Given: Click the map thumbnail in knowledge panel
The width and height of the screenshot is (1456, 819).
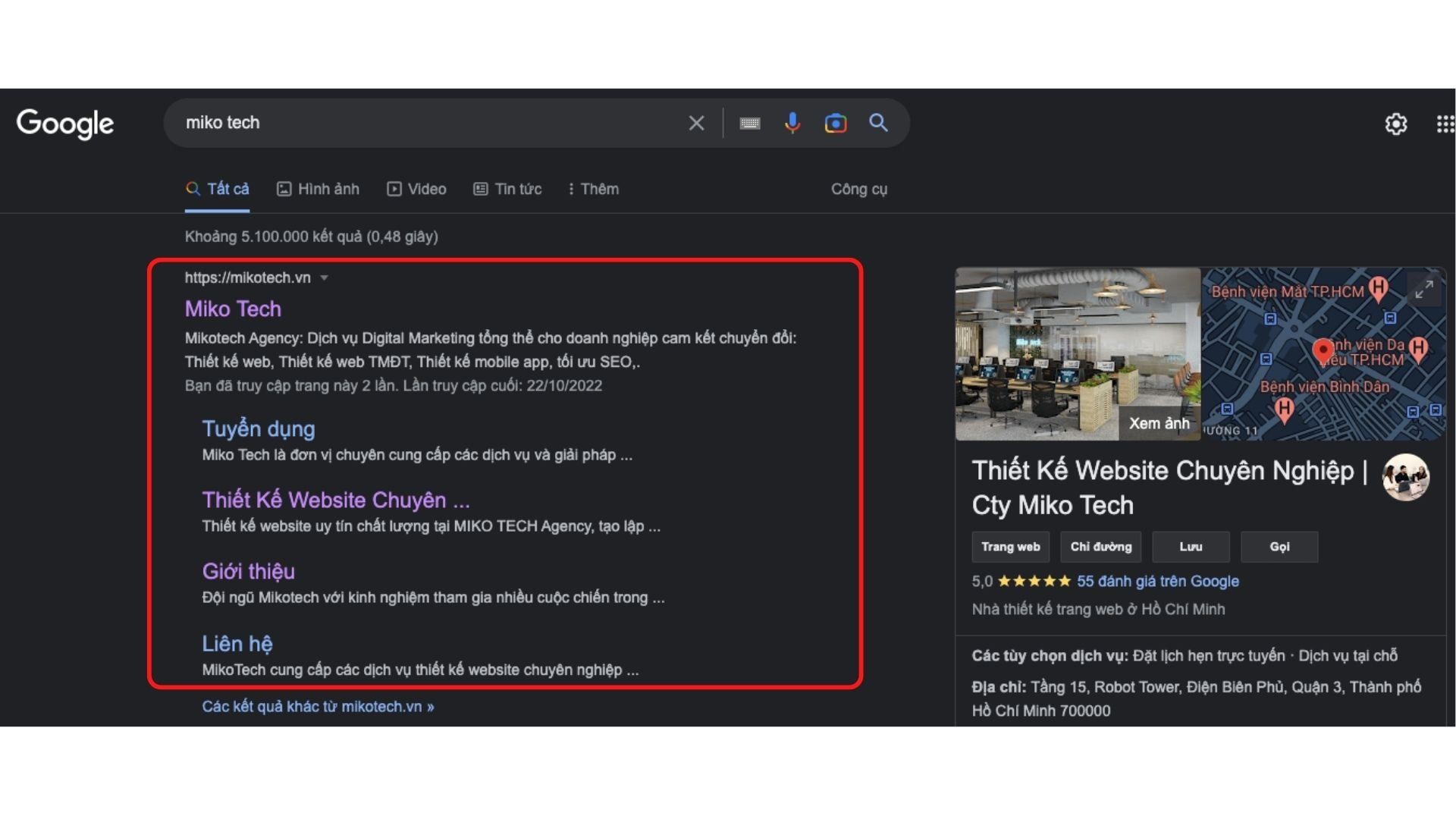Looking at the screenshot, I should click(x=1323, y=353).
